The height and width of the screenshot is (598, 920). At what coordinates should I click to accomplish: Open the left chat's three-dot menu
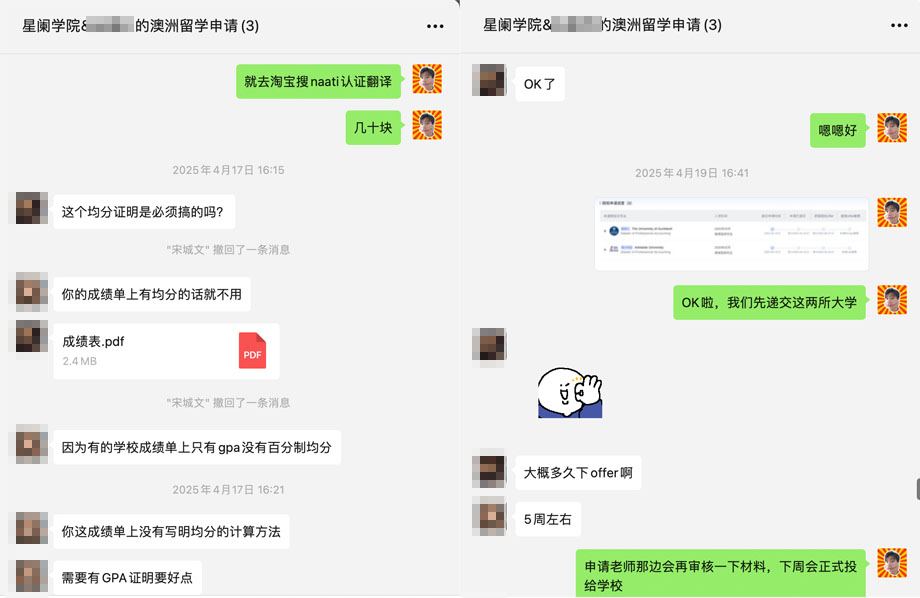(x=435, y=26)
